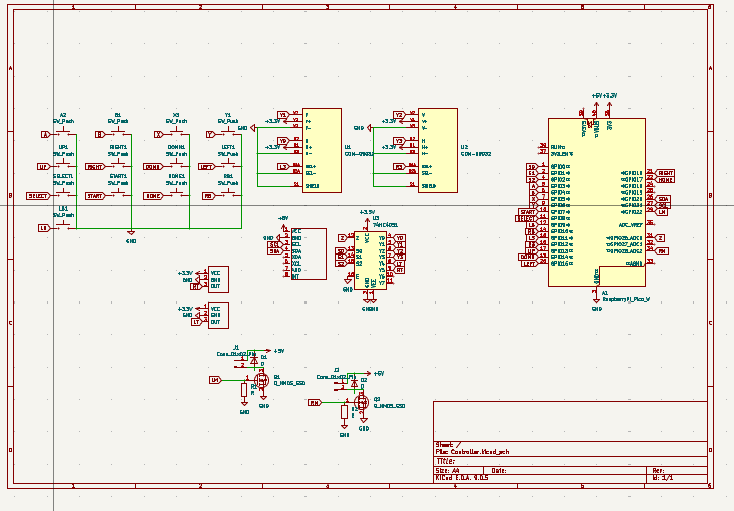The height and width of the screenshot is (511, 734).
Task: Select the START1 push switch symbol
Action: pyautogui.click(x=118, y=194)
